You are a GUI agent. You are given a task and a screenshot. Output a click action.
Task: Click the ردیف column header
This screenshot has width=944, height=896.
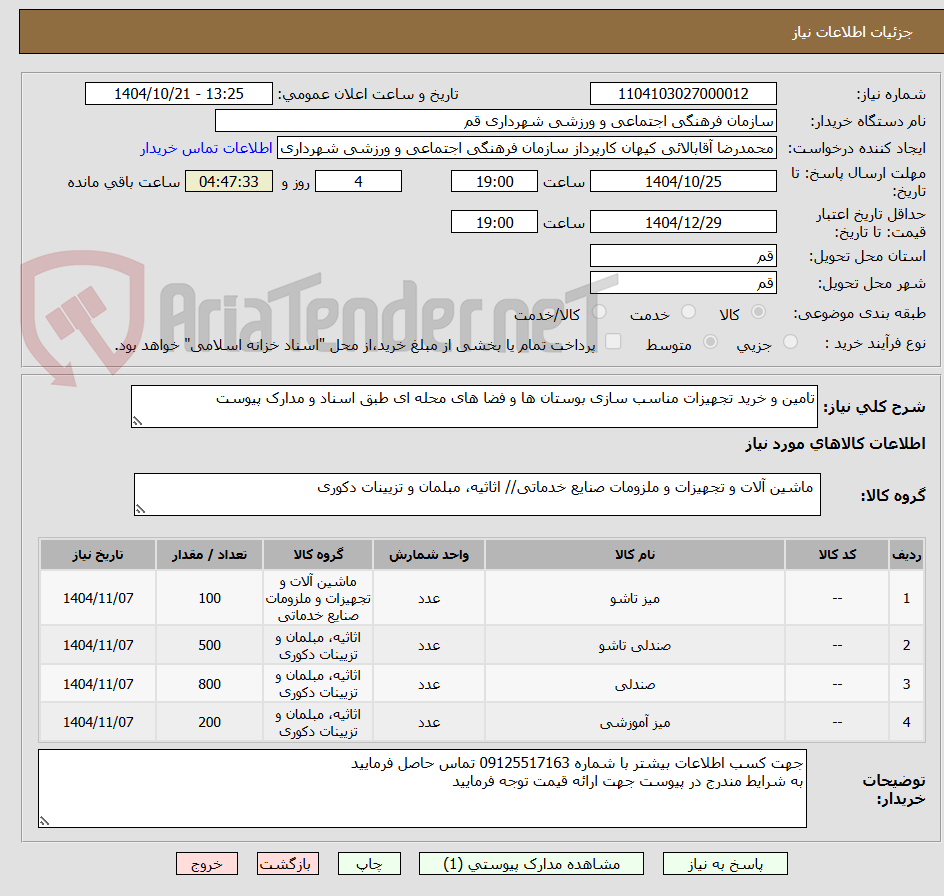[x=907, y=555]
